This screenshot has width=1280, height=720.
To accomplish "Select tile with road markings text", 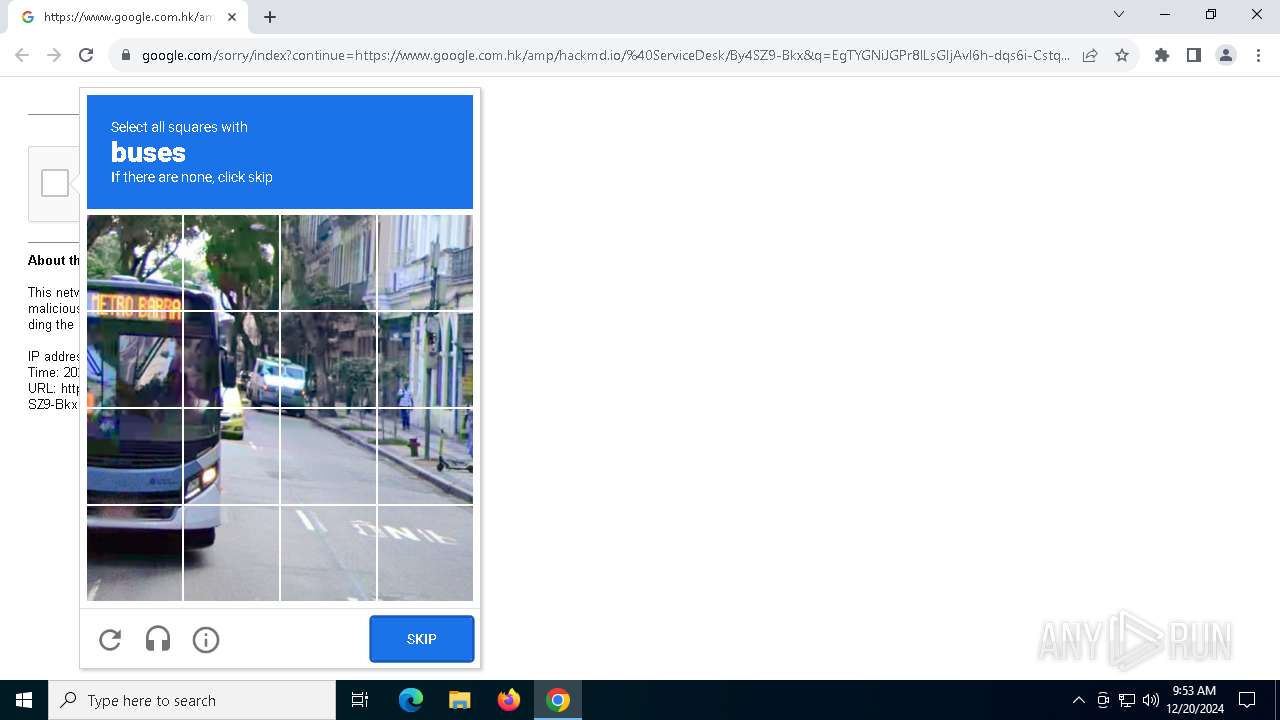I will point(425,553).
